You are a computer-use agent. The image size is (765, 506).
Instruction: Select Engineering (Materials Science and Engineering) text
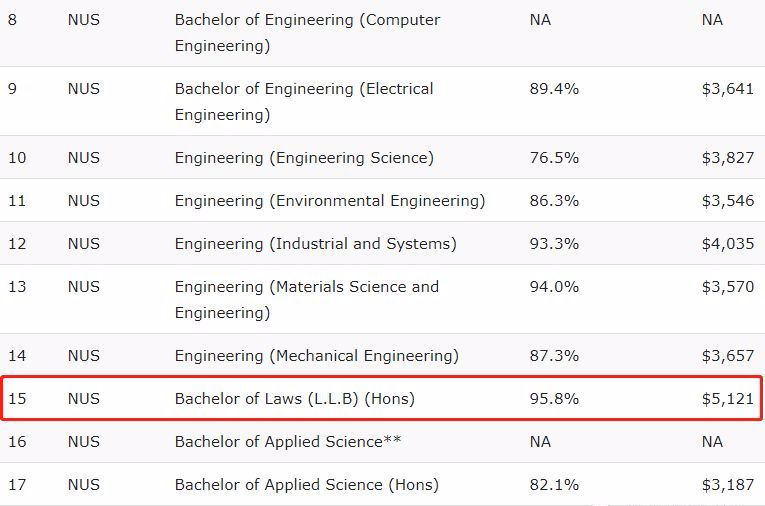click(306, 299)
